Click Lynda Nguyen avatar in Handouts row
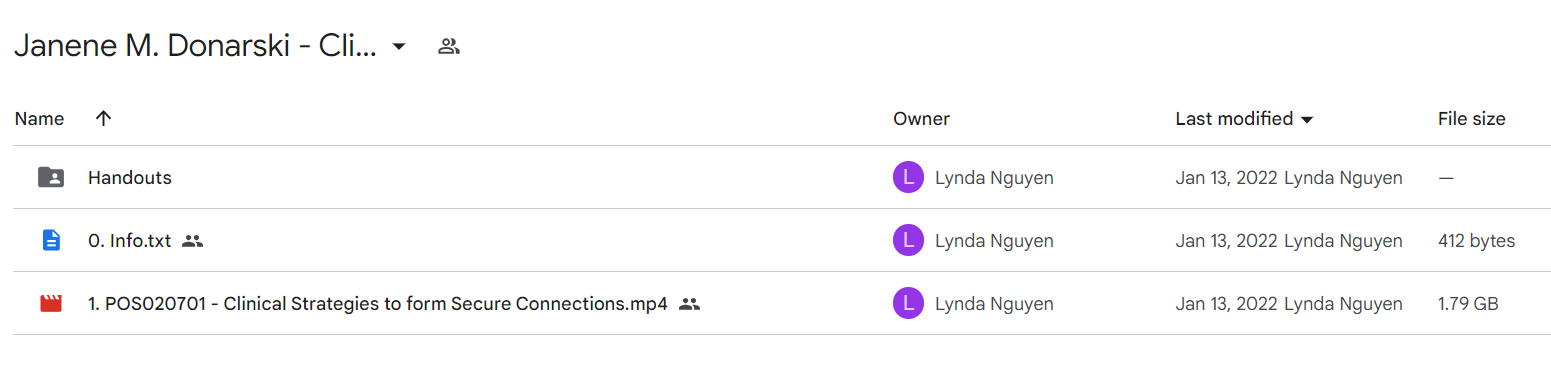 pyautogui.click(x=908, y=178)
